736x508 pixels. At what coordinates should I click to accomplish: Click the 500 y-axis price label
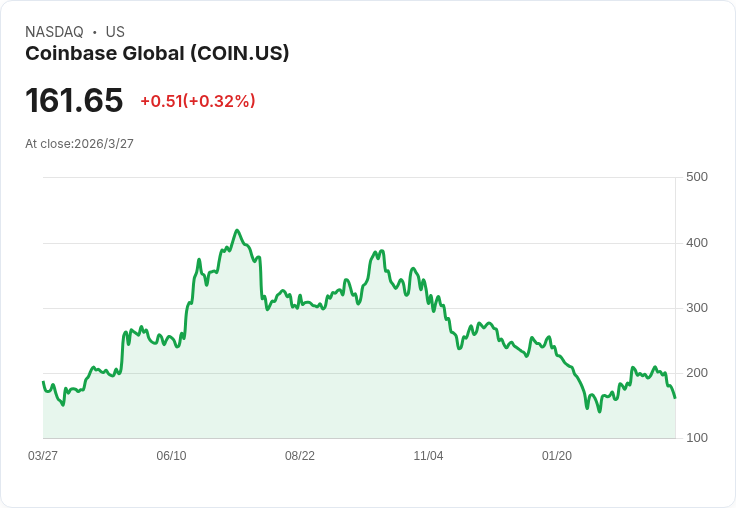point(697,177)
